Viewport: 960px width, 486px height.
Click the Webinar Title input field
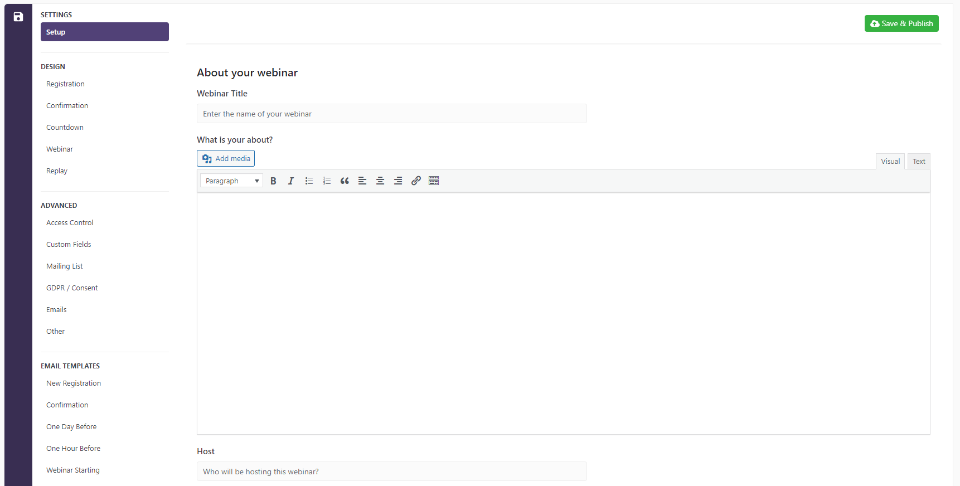392,114
